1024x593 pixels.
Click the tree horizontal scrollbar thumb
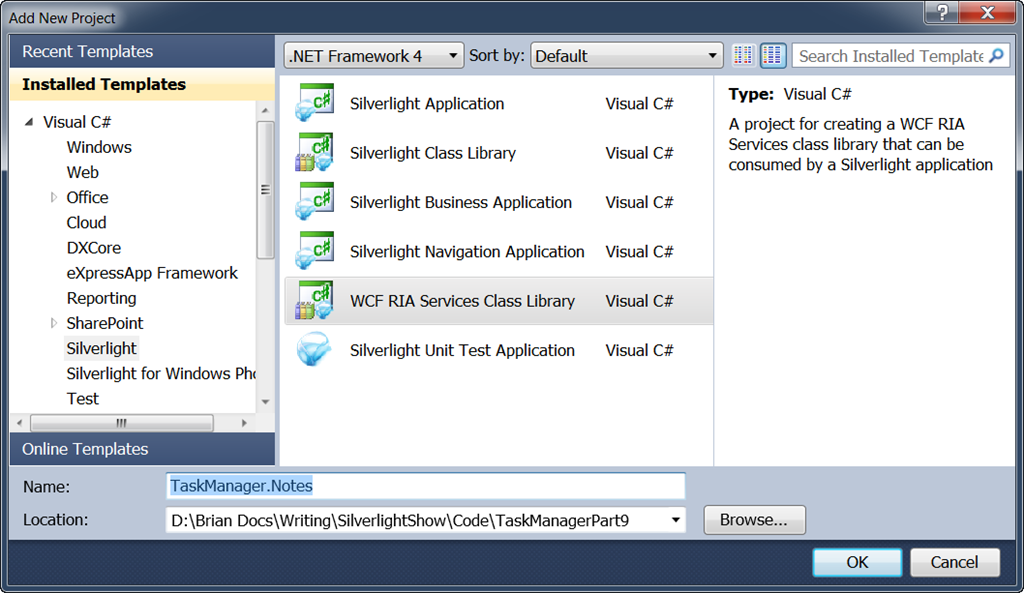[x=121, y=423]
